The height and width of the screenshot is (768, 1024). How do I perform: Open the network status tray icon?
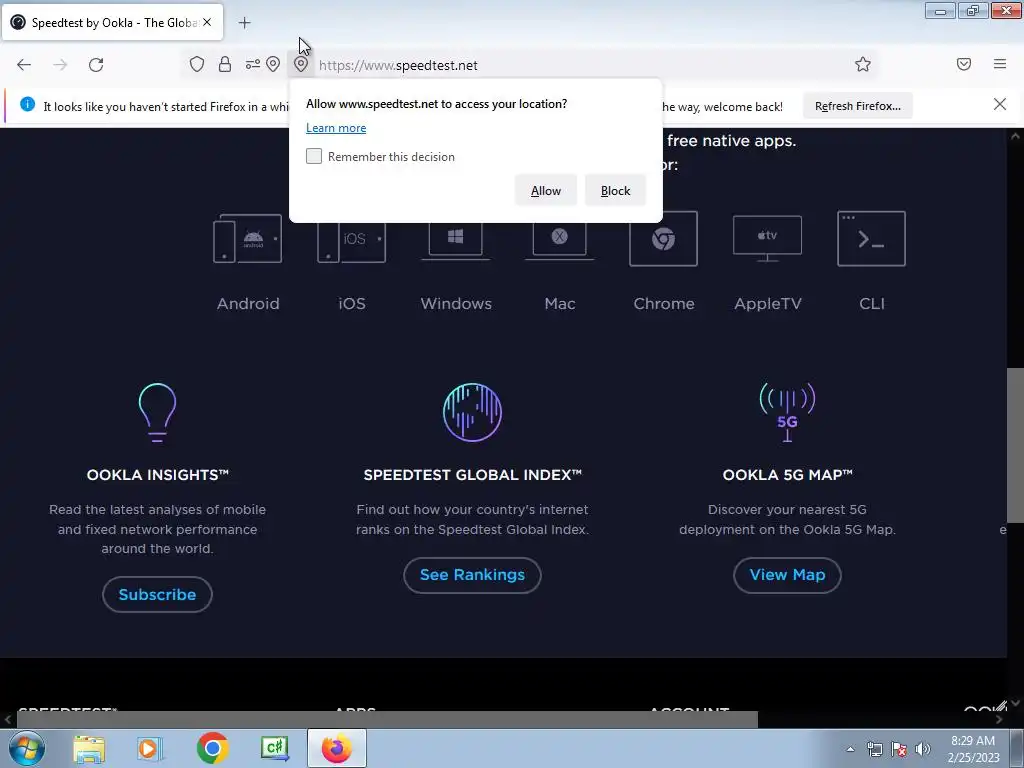pyautogui.click(x=874, y=749)
